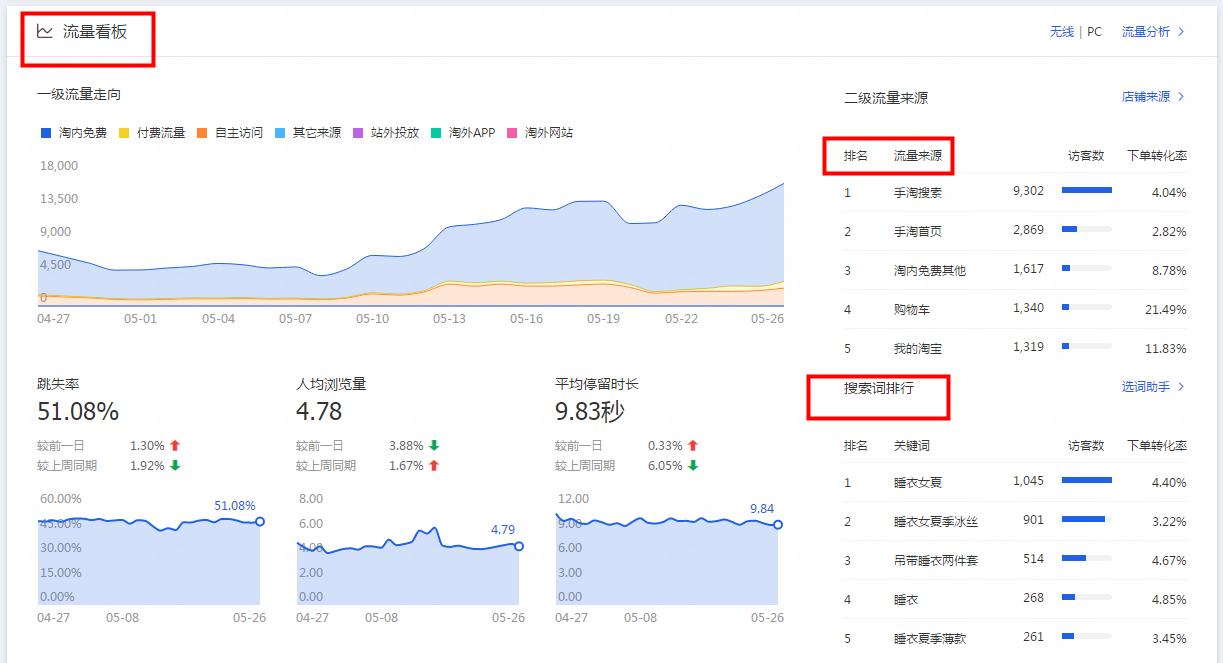Click the visitor progress bar beside 手淘搜索
Screen dimensions: 1223x663
point(1087,190)
